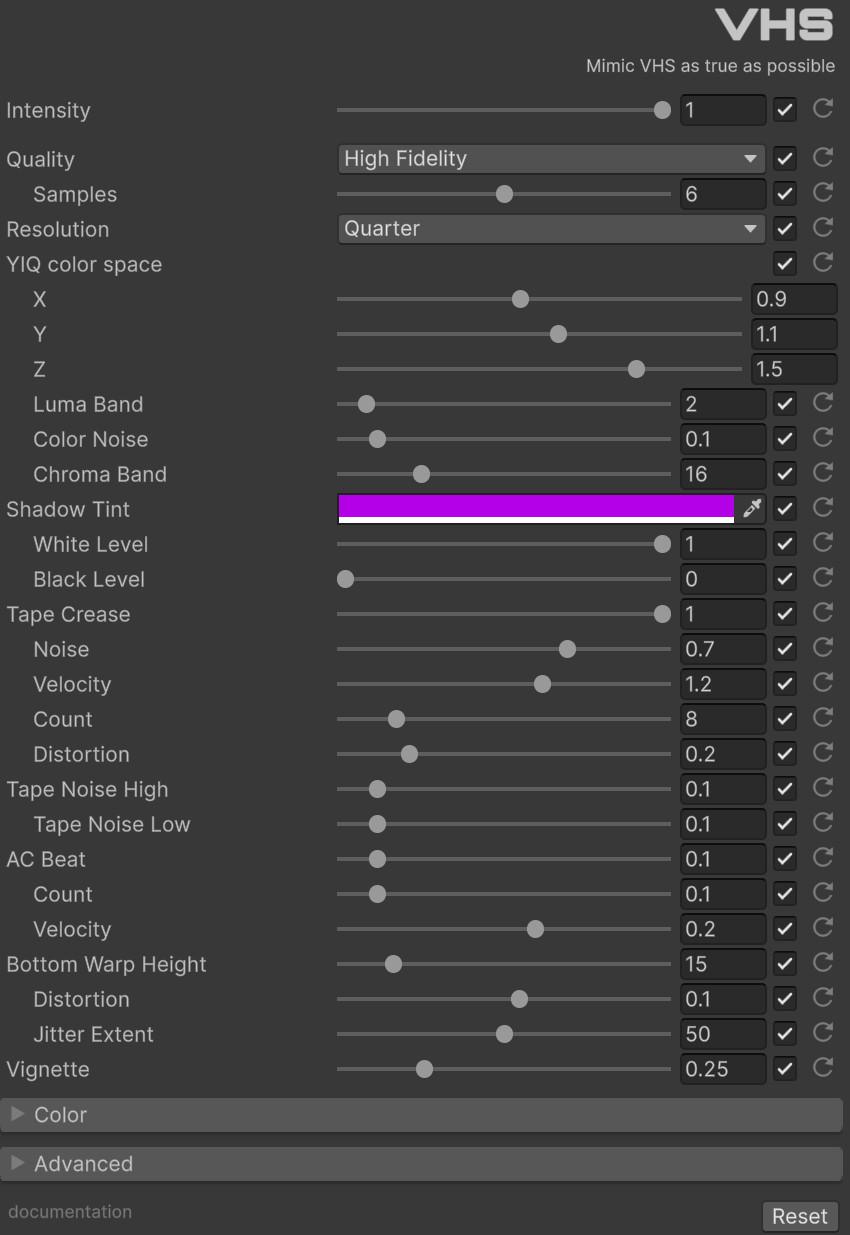Uncheck the Vignette override checkbox

point(785,1069)
